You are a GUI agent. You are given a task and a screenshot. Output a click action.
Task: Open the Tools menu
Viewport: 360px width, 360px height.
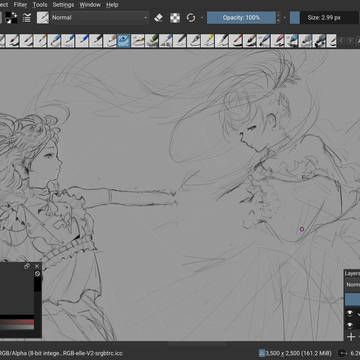pos(40,5)
